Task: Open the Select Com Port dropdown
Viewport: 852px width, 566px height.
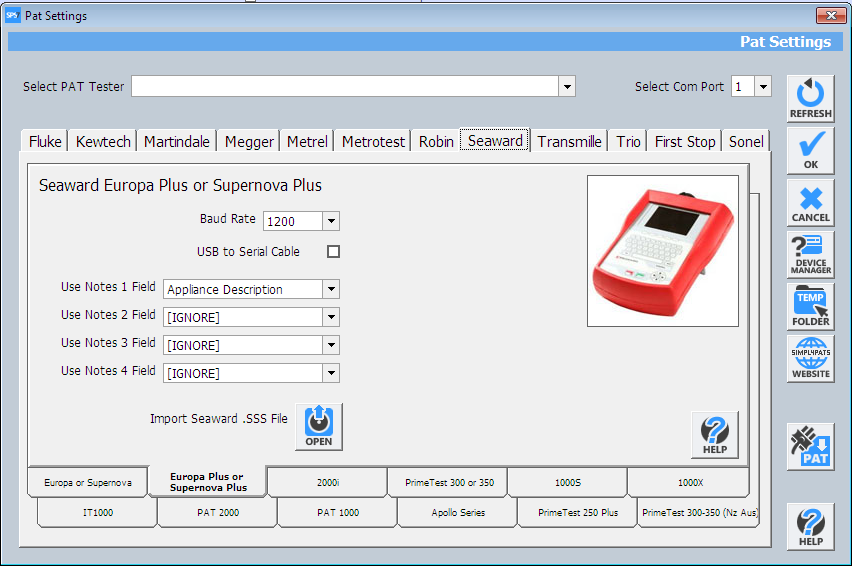Action: 763,87
